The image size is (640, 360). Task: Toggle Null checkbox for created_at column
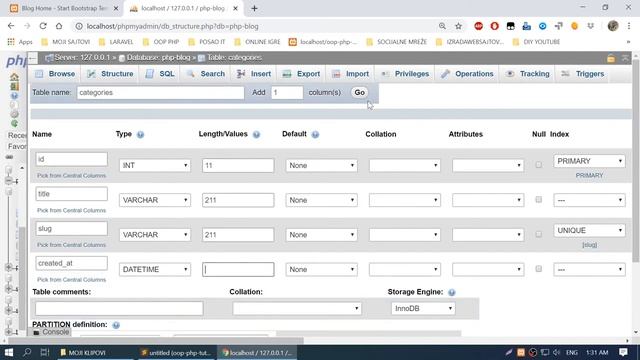(x=538, y=269)
